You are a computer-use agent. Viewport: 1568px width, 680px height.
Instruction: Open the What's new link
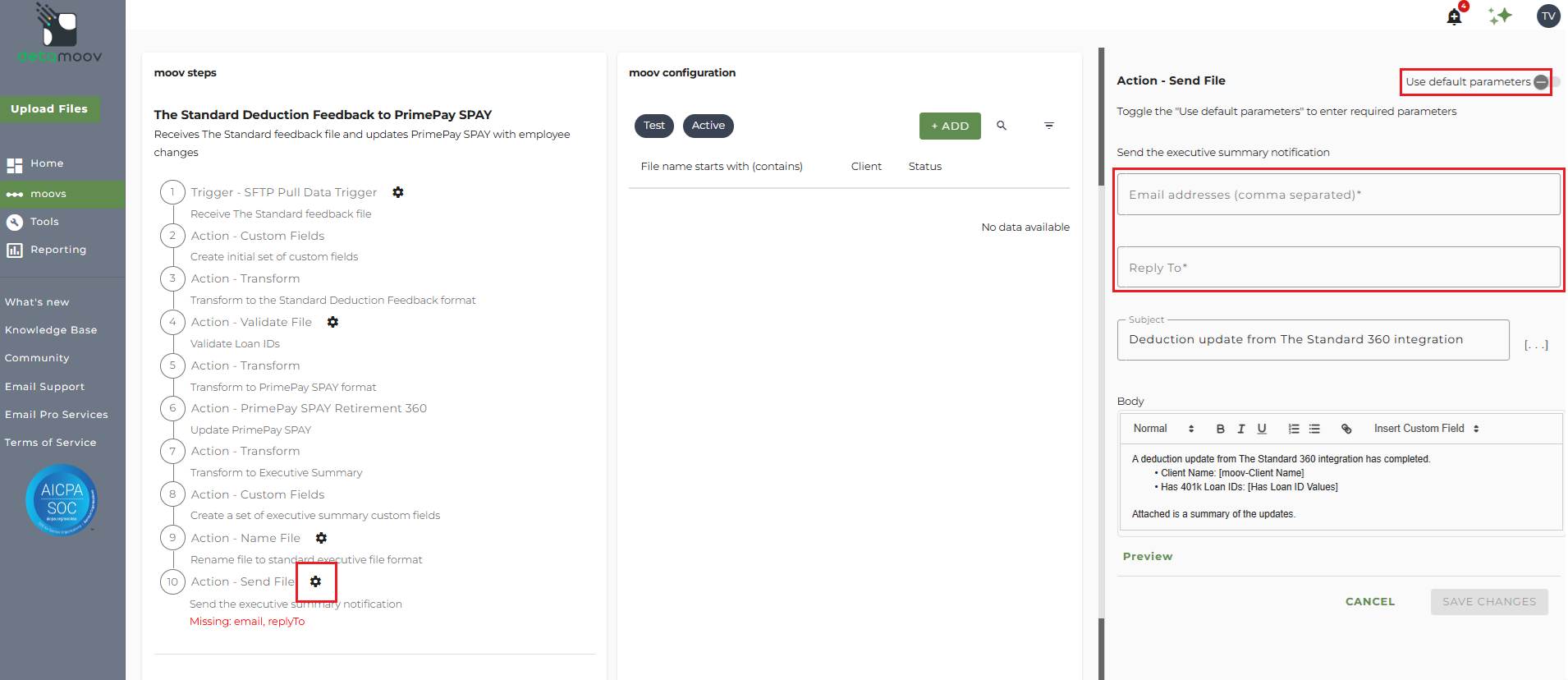[37, 302]
